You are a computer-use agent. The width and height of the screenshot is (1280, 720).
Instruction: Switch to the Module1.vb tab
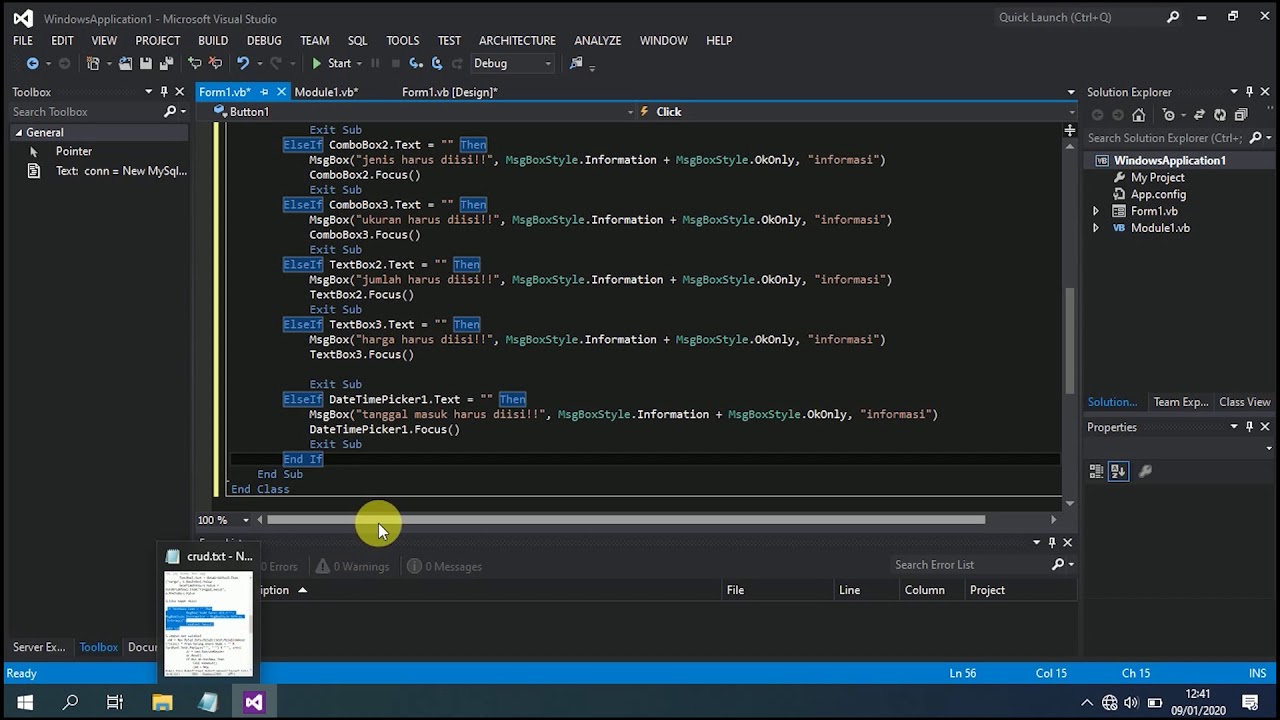[x=326, y=92]
